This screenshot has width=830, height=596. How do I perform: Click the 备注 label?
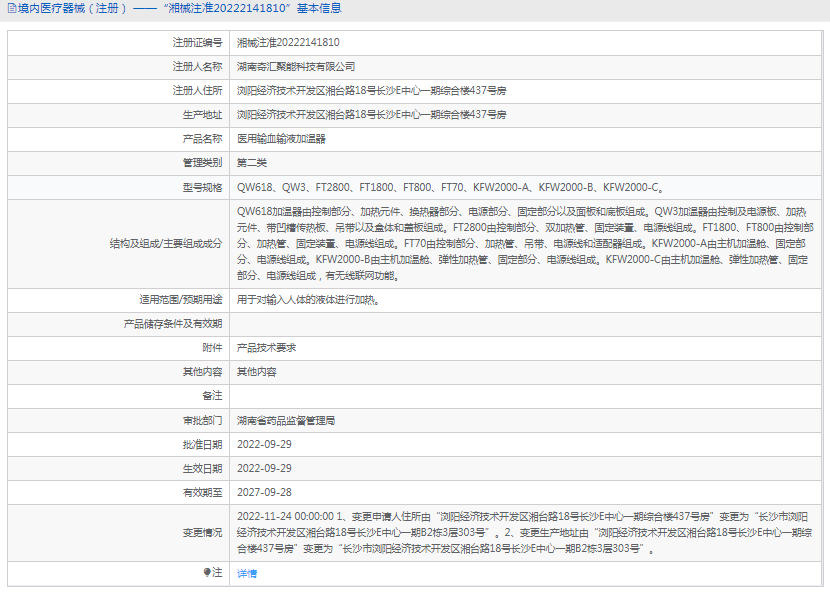click(x=213, y=396)
